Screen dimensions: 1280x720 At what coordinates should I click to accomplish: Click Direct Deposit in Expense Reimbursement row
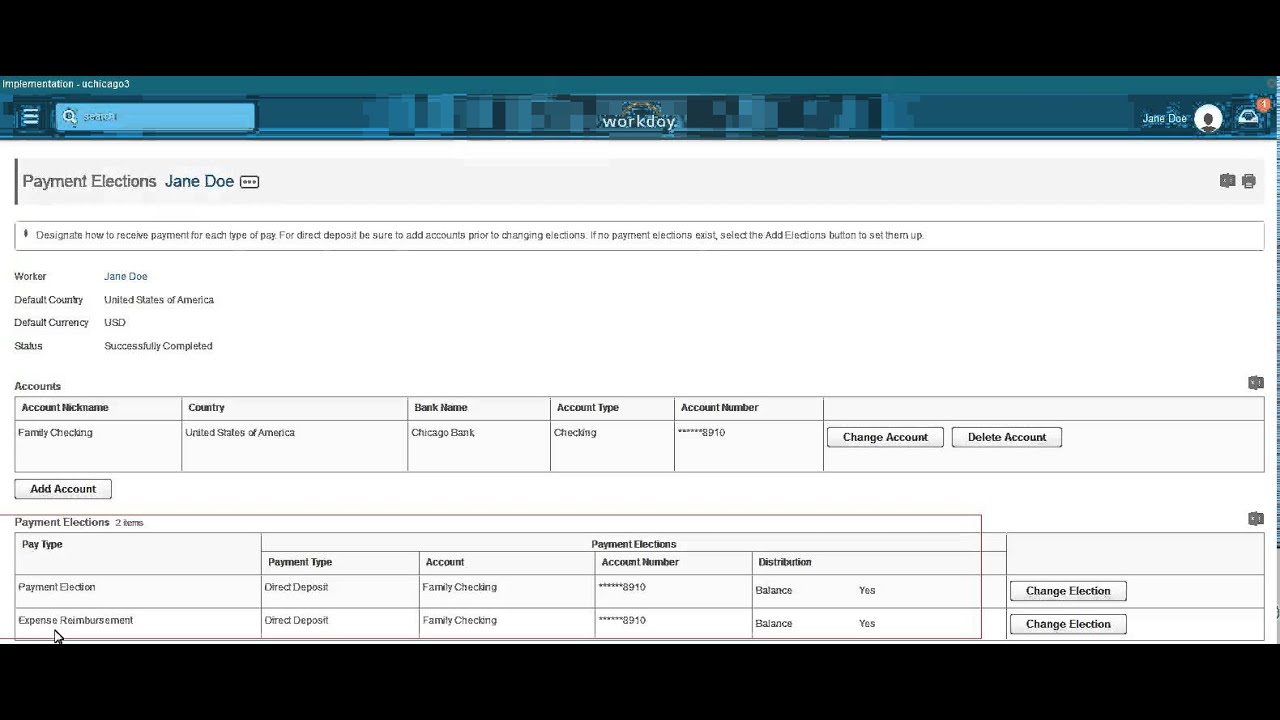tap(296, 620)
